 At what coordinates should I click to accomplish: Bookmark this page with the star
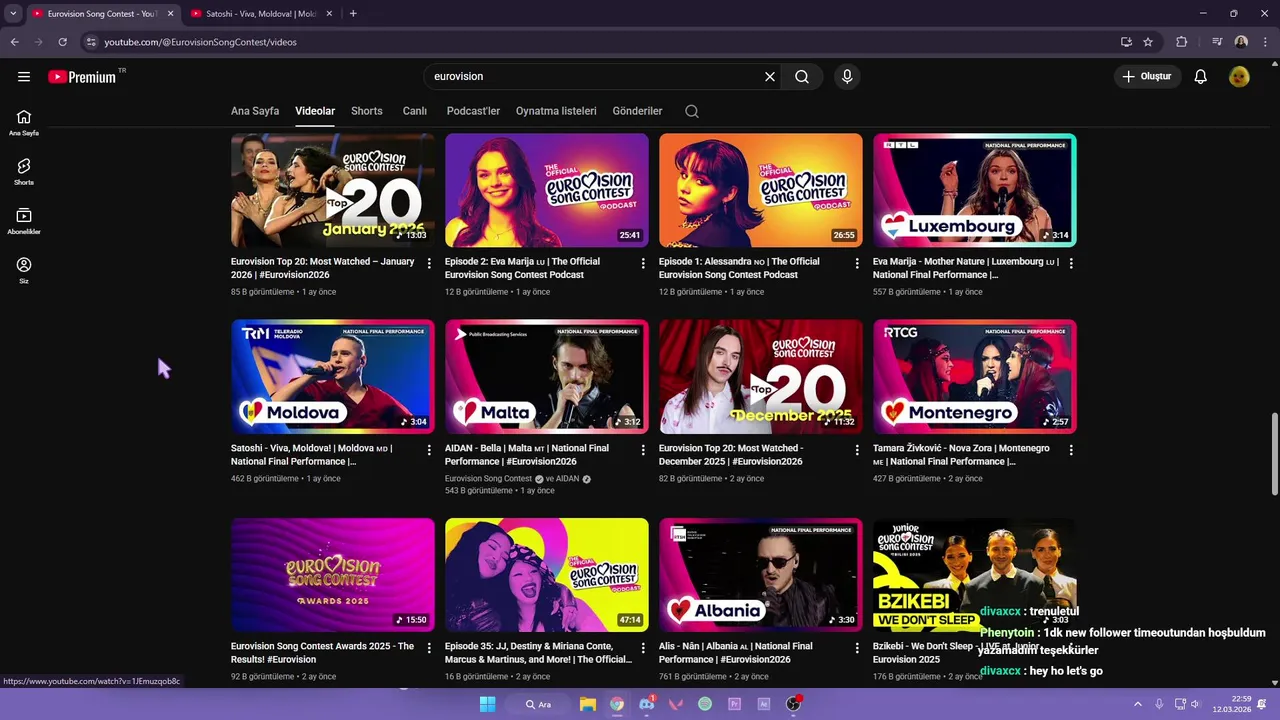point(1148,42)
